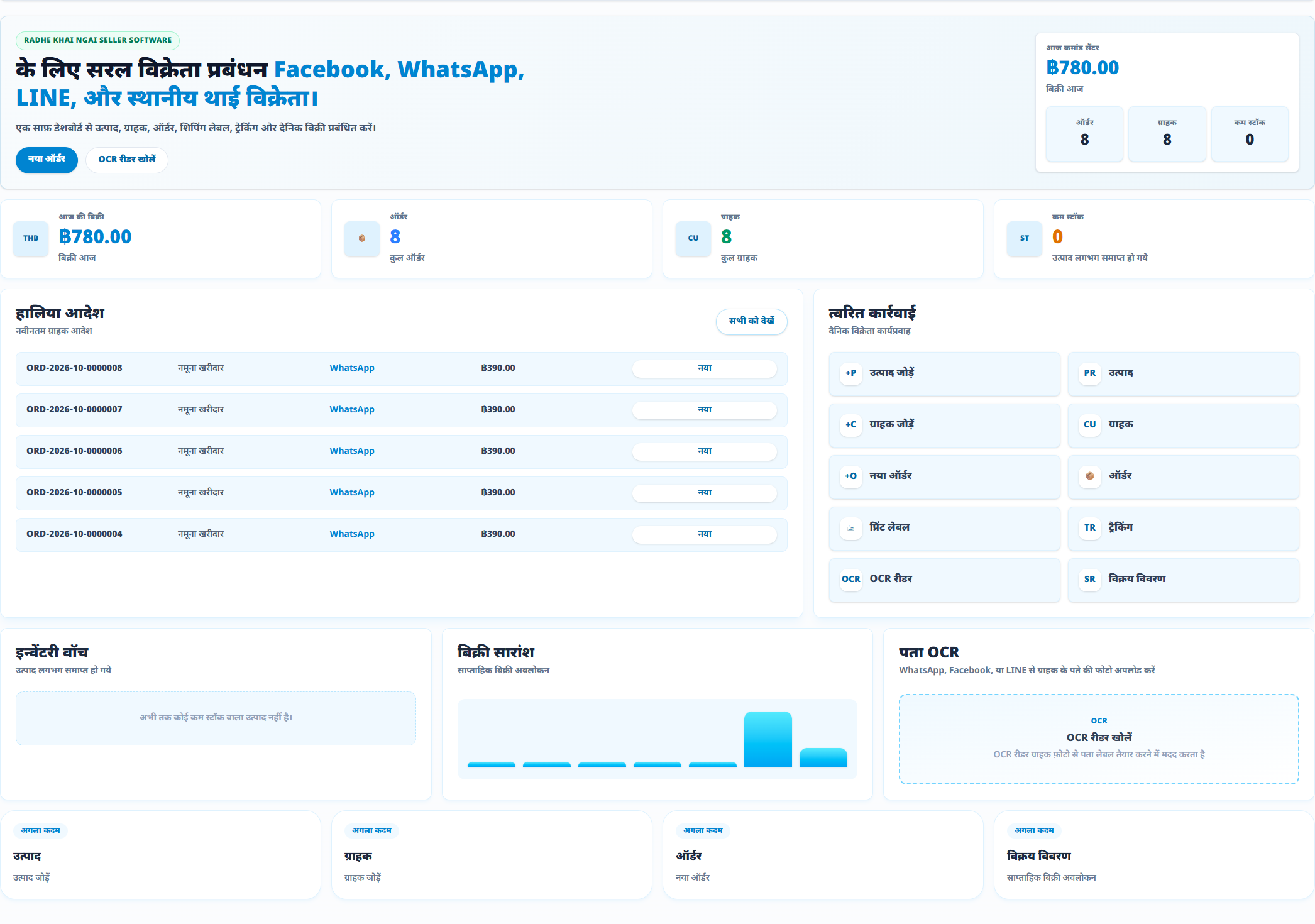This screenshot has width=1315, height=924.
Task: Click the TR tracking icon
Action: [1089, 527]
